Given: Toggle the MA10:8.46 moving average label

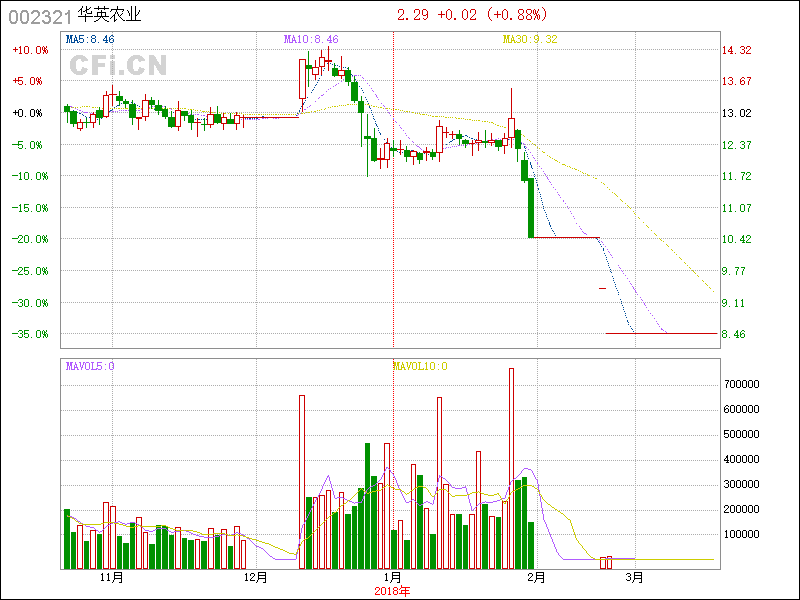Looking at the screenshot, I should coord(311,39).
